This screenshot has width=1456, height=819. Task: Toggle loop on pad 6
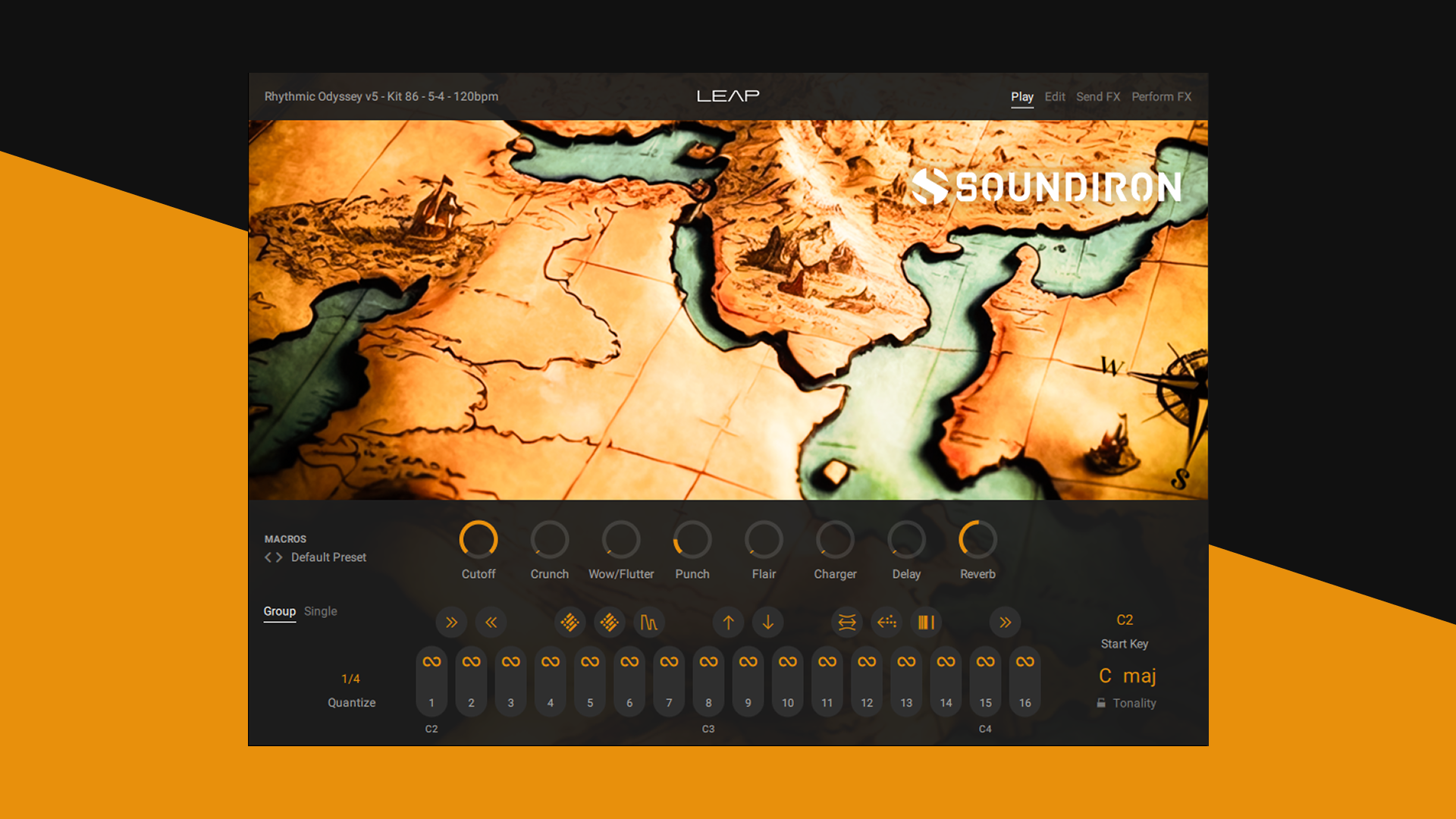[629, 661]
